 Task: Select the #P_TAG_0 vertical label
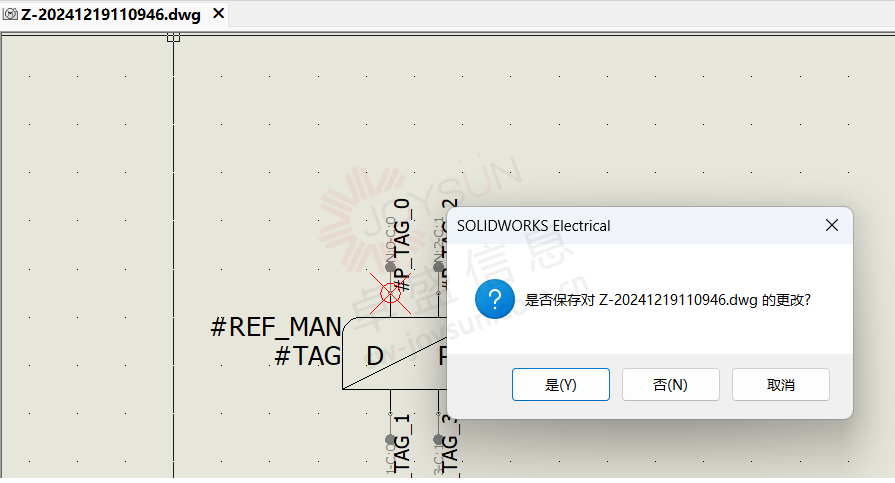click(402, 245)
